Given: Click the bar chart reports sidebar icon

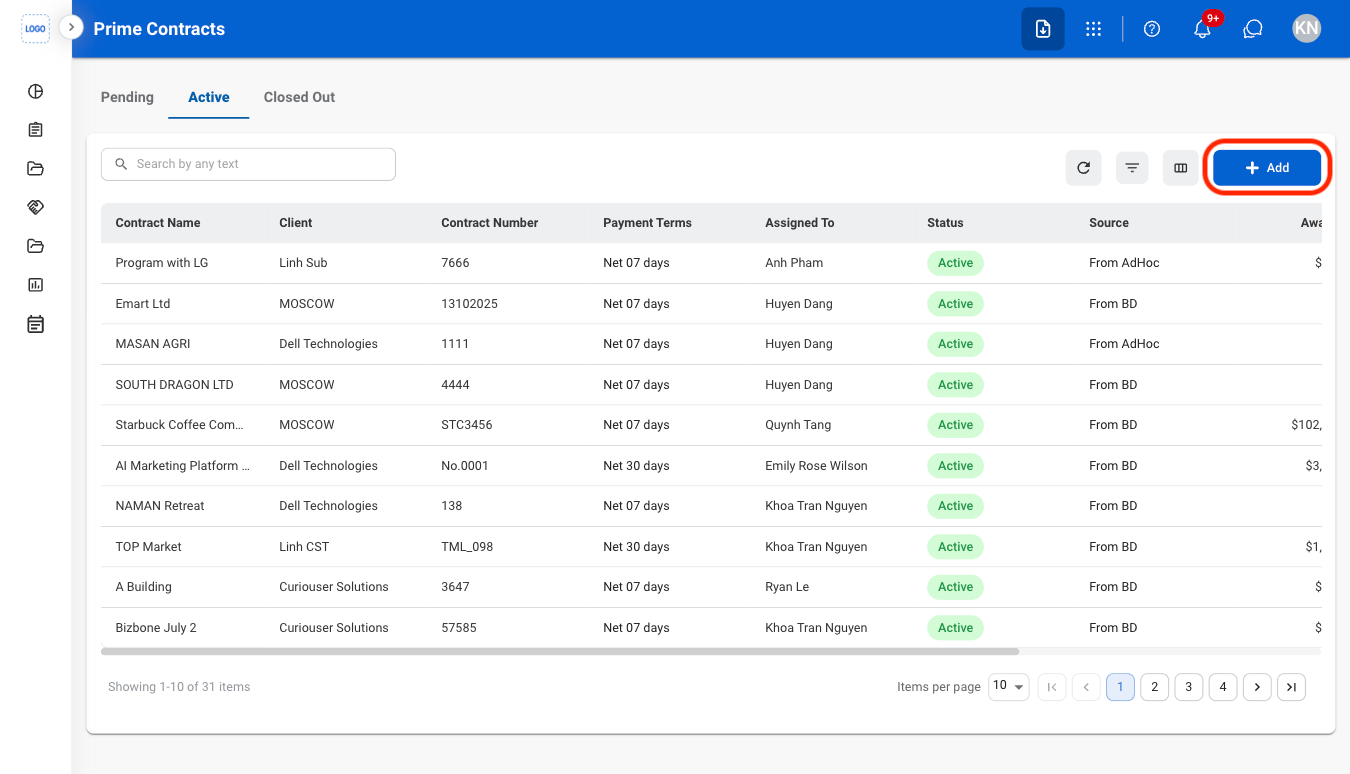Looking at the screenshot, I should [35, 285].
